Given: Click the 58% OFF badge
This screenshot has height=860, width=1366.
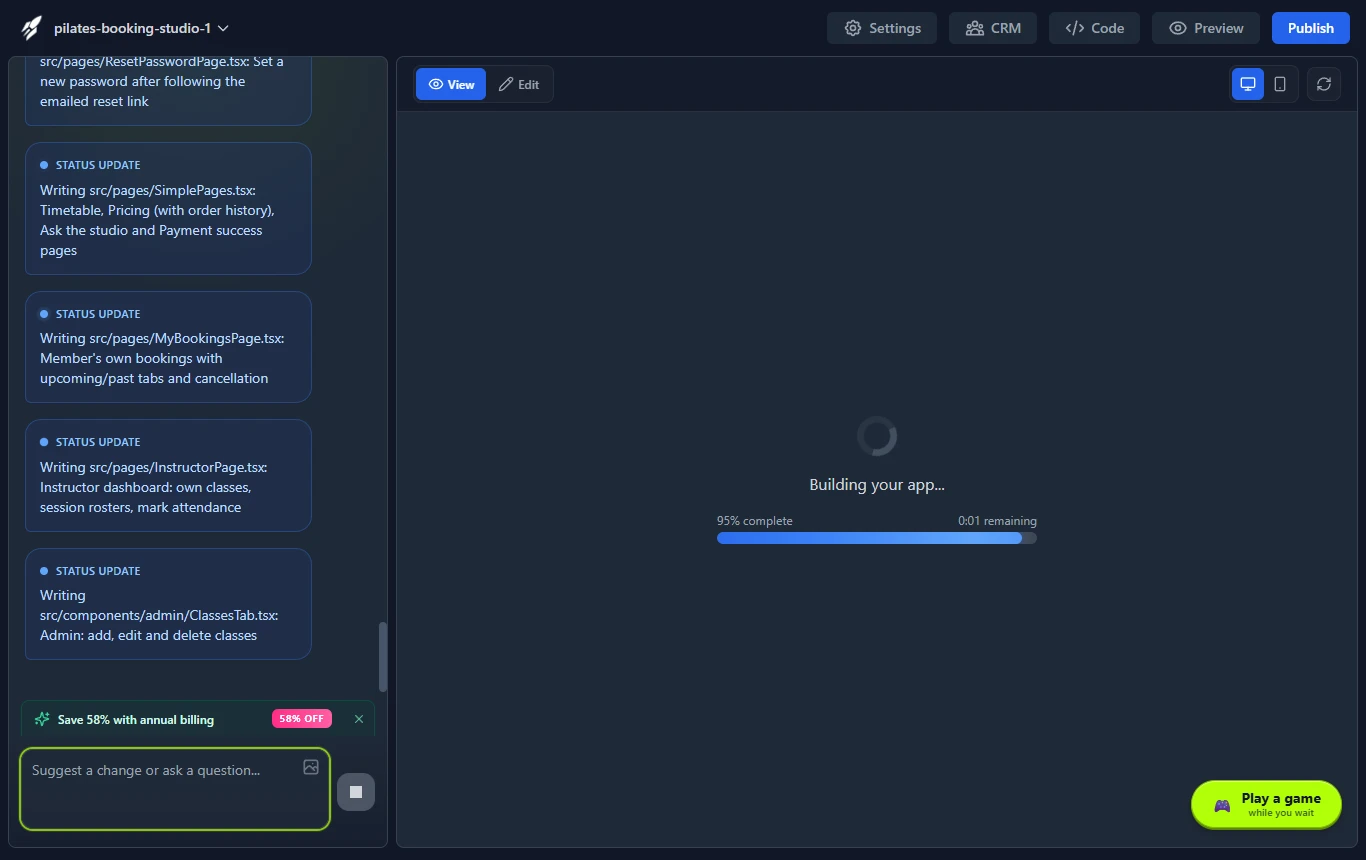Looking at the screenshot, I should 302,719.
